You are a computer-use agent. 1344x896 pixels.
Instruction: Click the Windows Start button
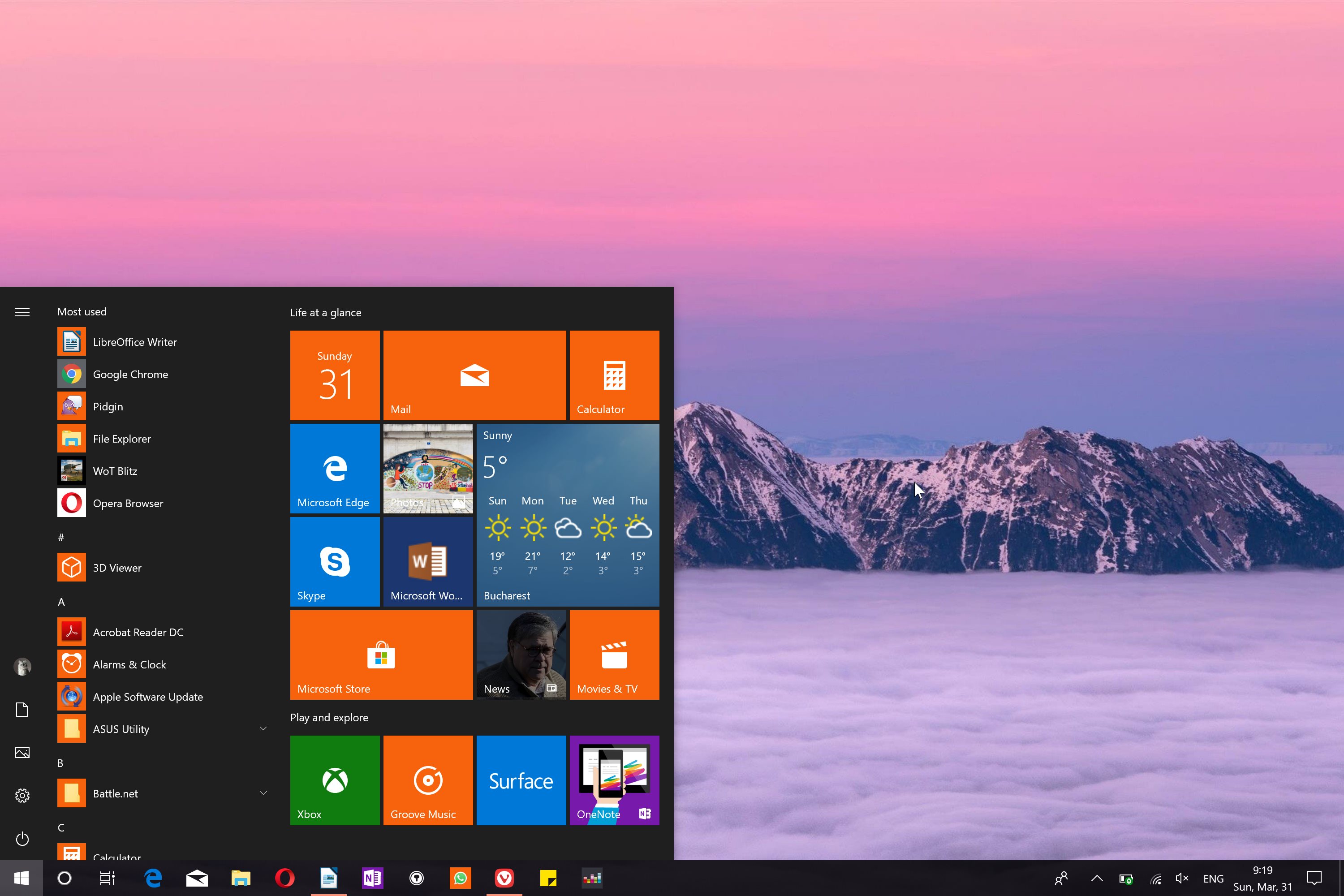pos(21,878)
